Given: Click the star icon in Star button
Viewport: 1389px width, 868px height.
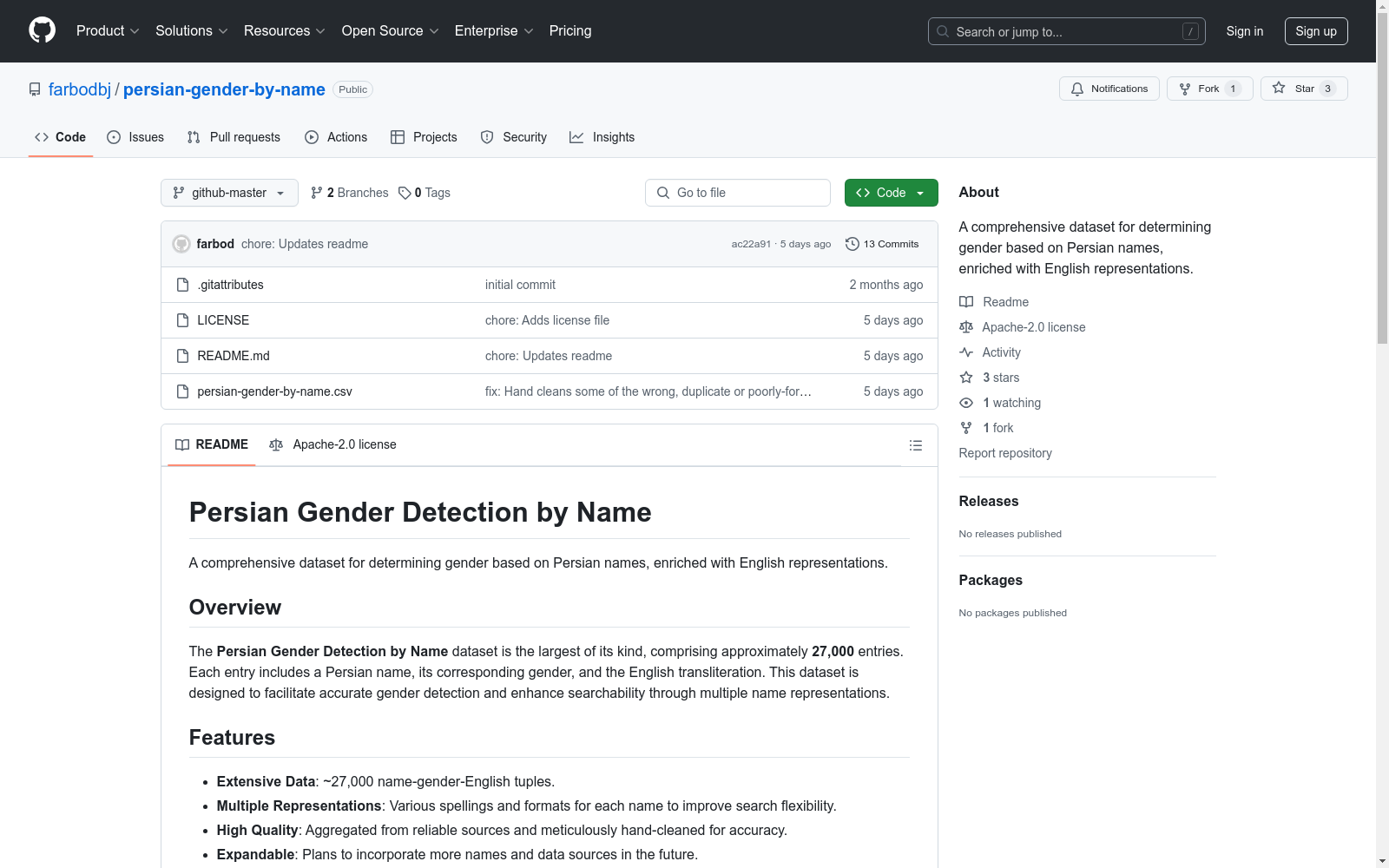Looking at the screenshot, I should (x=1279, y=88).
